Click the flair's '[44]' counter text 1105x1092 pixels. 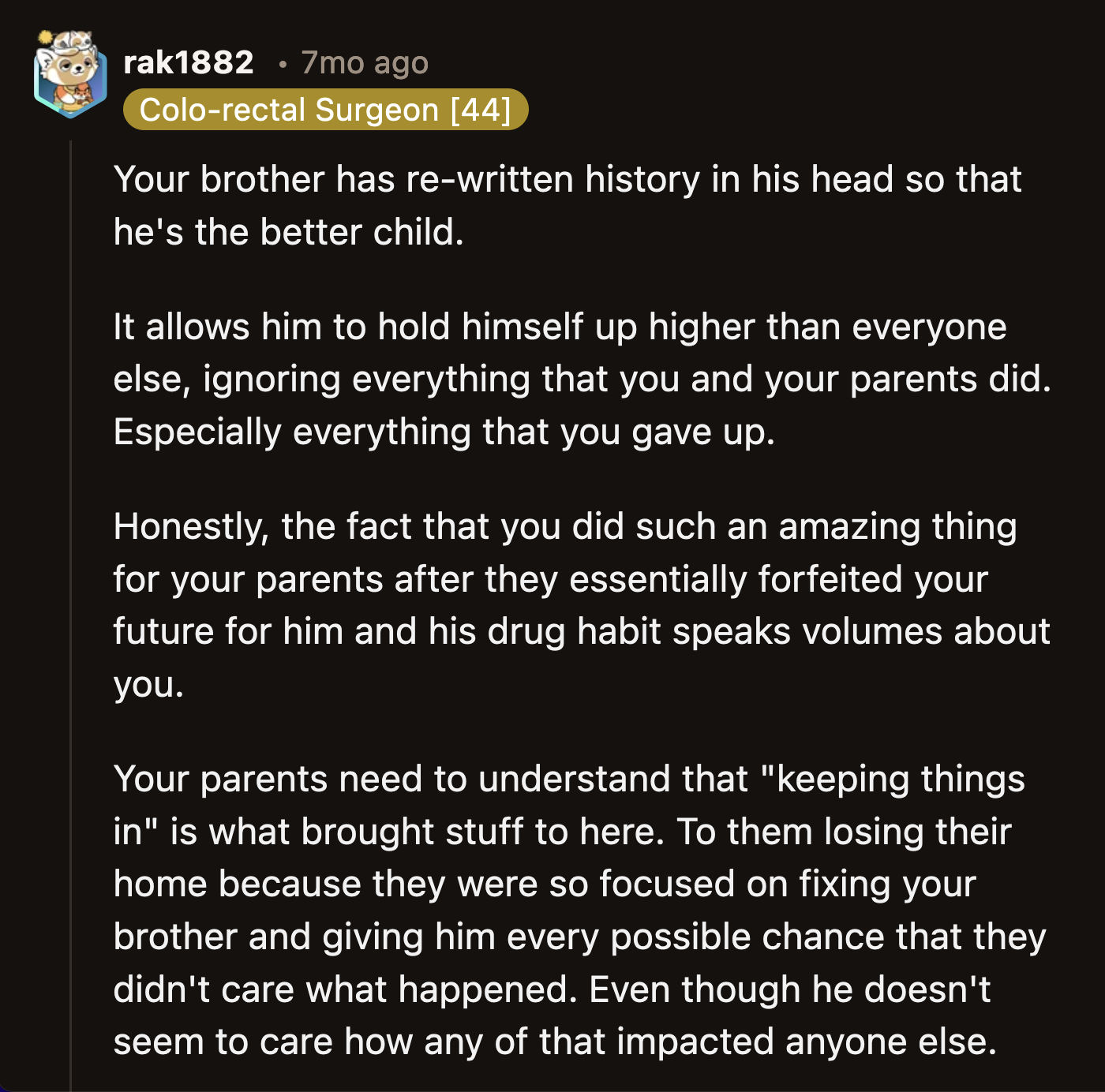point(483,108)
